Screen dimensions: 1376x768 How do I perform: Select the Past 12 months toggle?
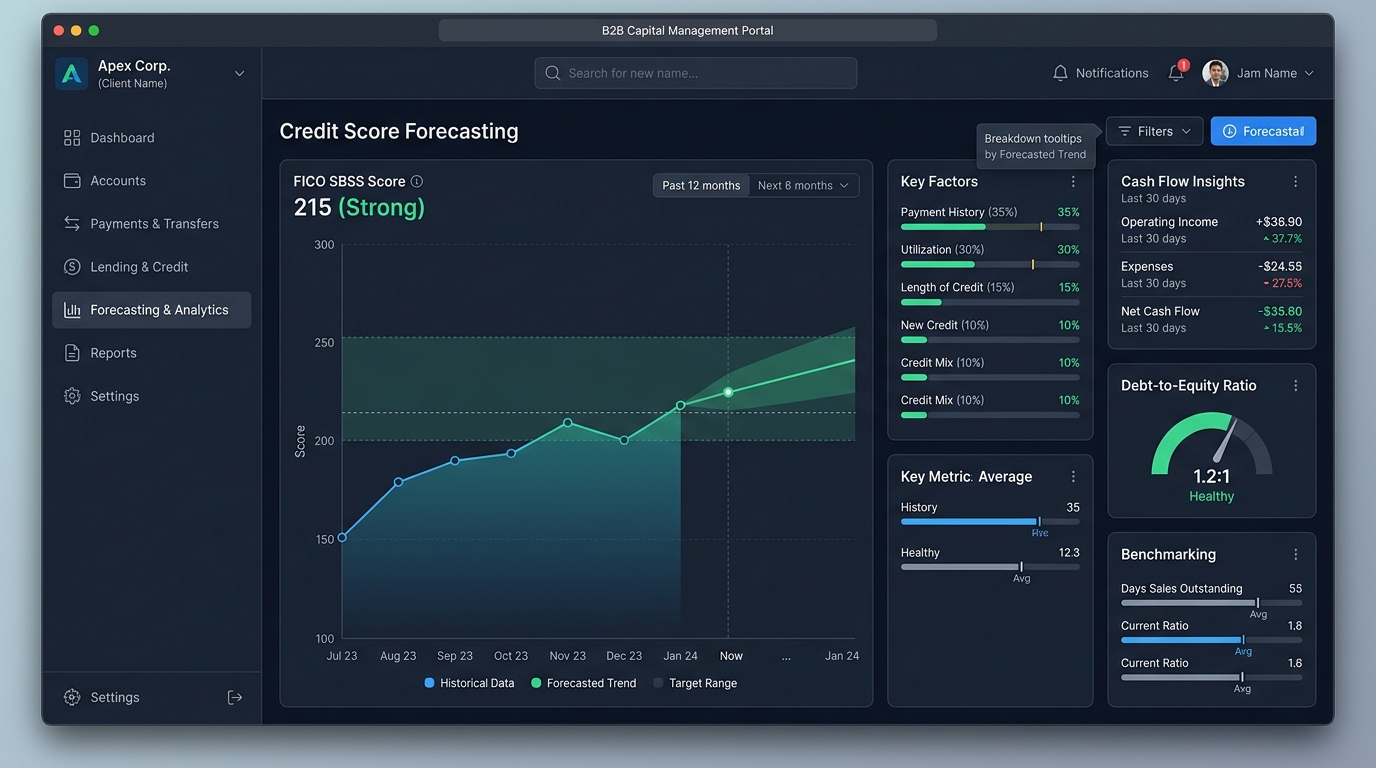pyautogui.click(x=701, y=185)
